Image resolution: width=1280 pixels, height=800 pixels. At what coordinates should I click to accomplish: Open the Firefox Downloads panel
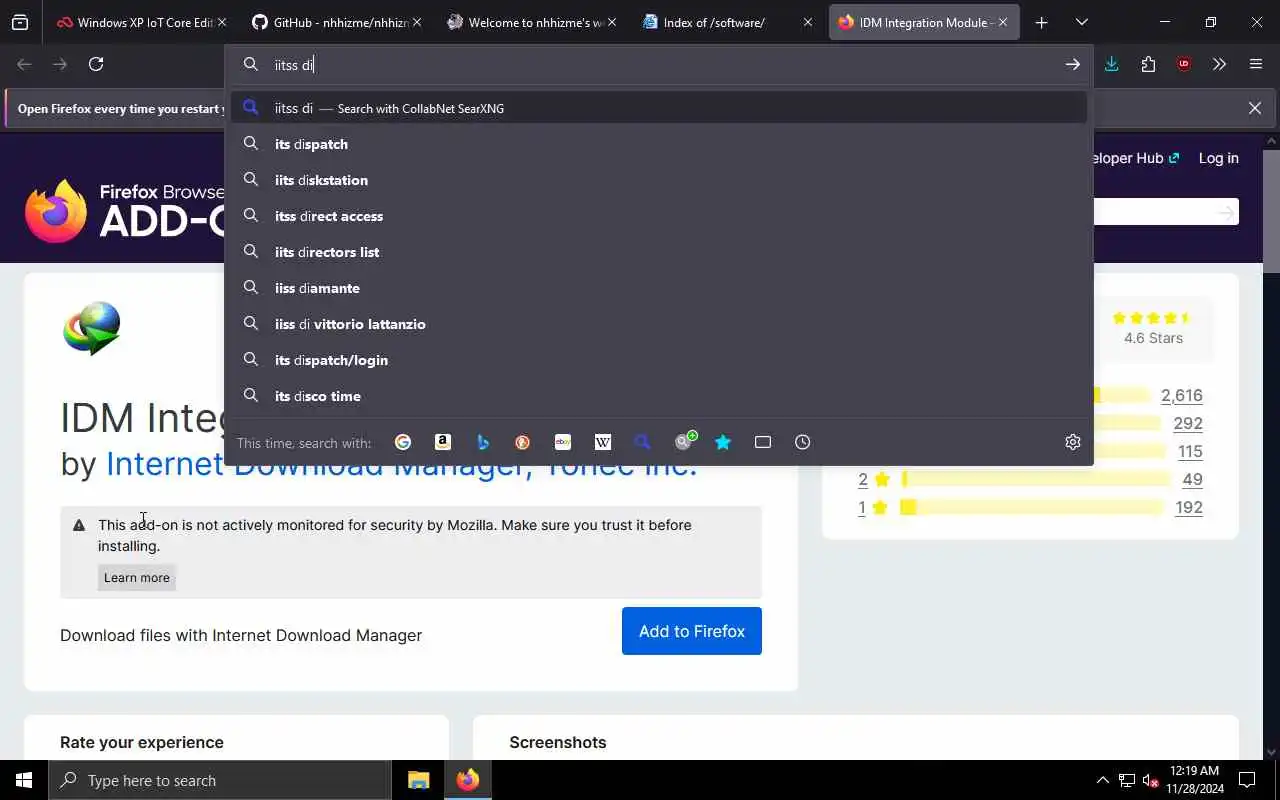point(1111,64)
